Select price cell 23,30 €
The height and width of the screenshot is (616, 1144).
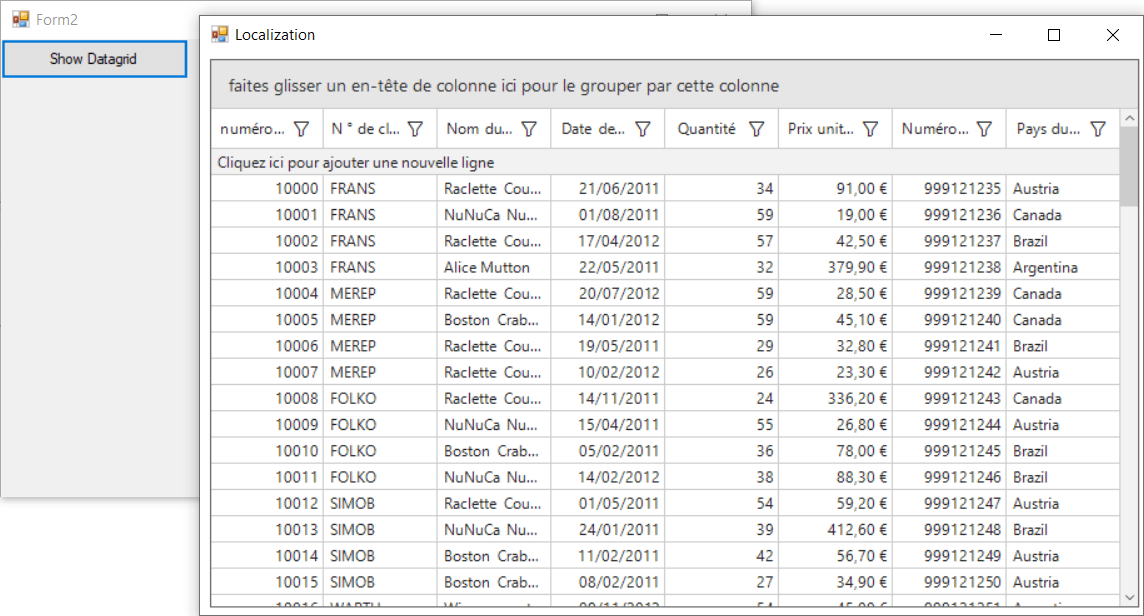tap(835, 372)
